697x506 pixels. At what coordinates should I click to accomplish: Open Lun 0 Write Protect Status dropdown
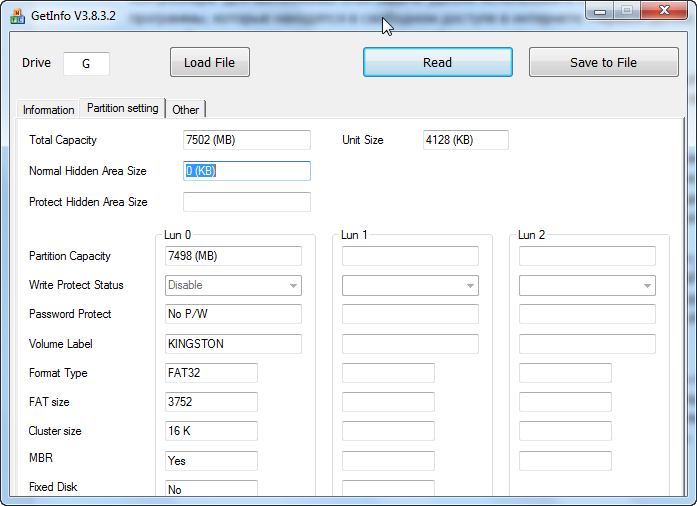pyautogui.click(x=233, y=285)
